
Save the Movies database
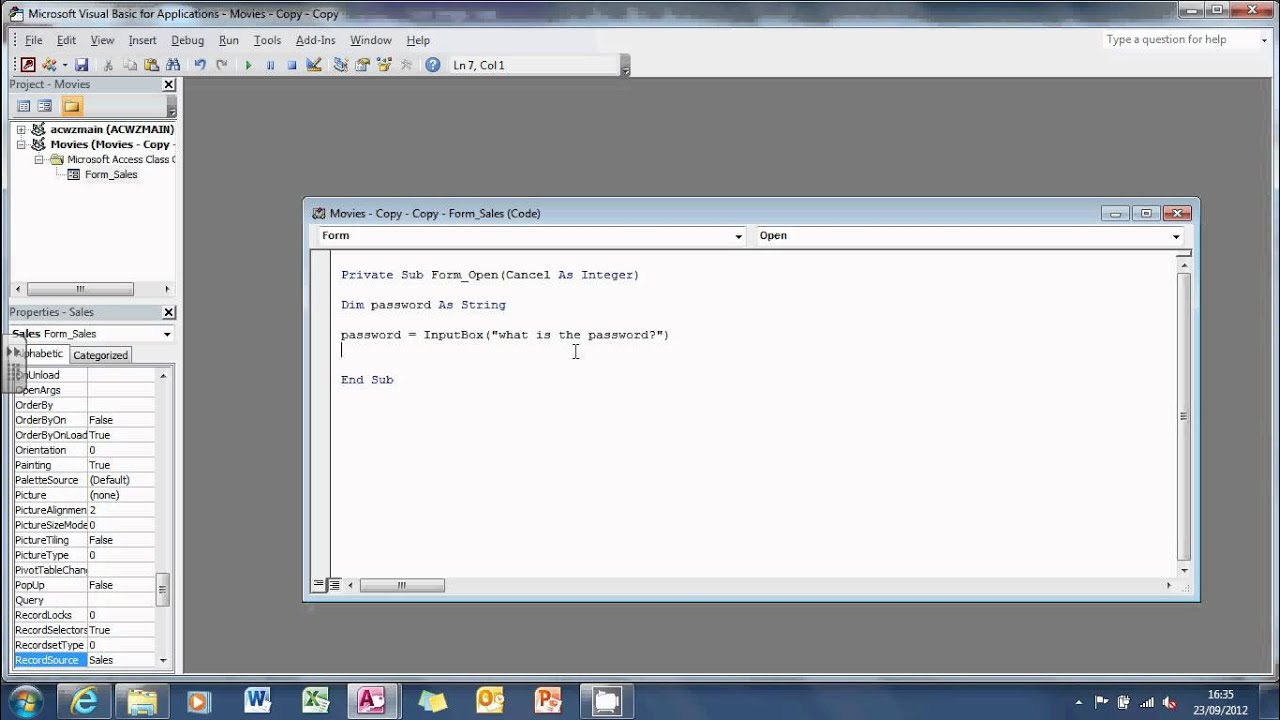click(x=82, y=65)
